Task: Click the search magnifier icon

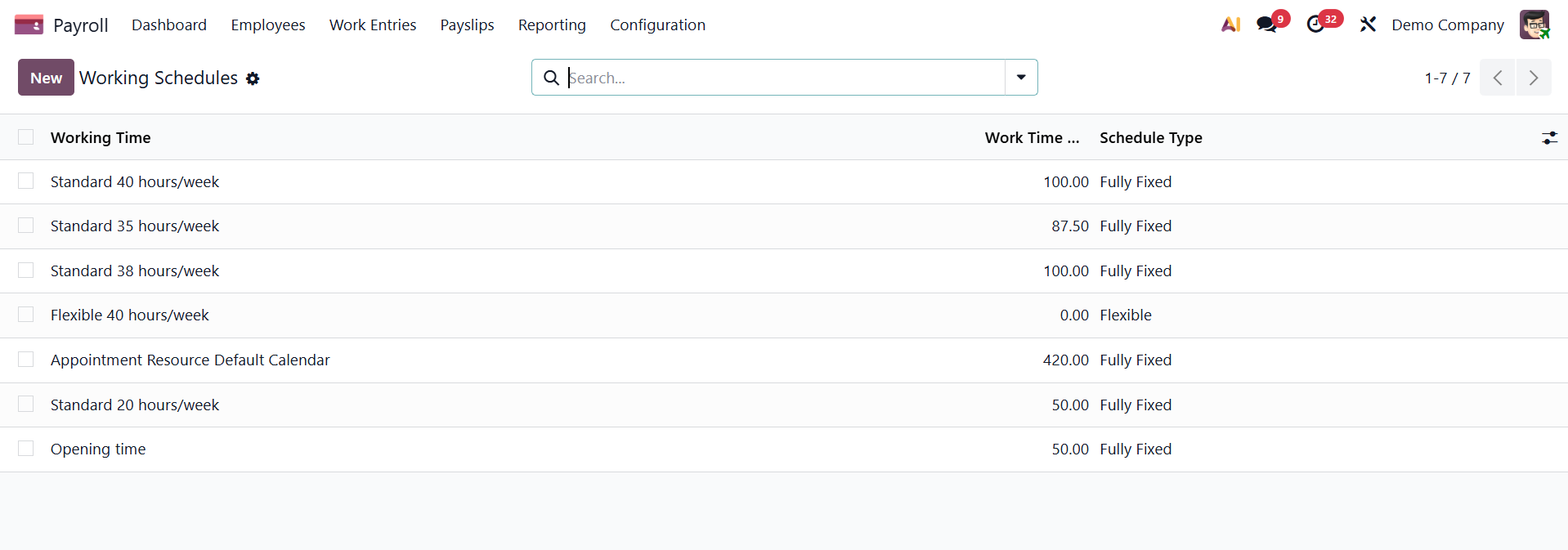Action: (552, 78)
